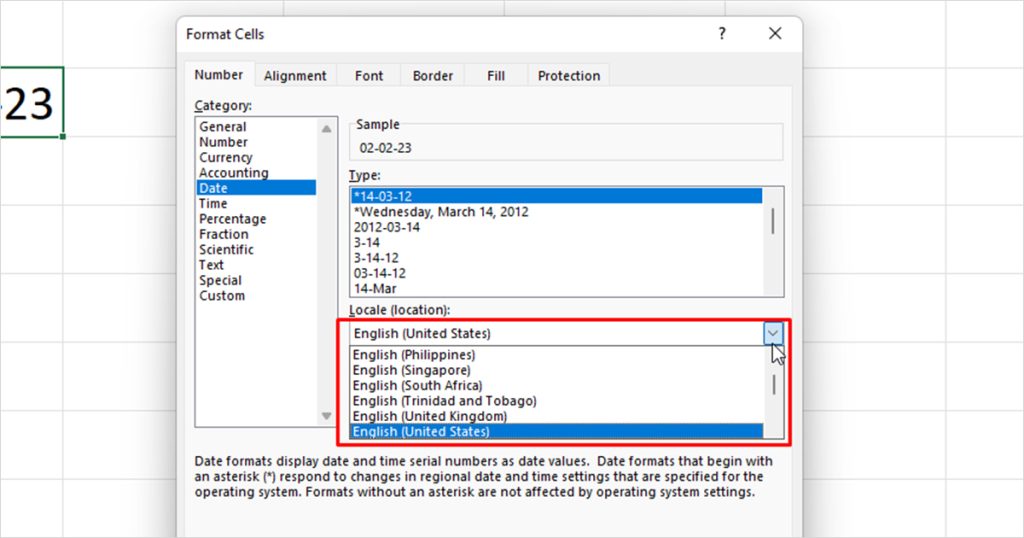
Task: Open the Font tab
Action: tap(369, 76)
